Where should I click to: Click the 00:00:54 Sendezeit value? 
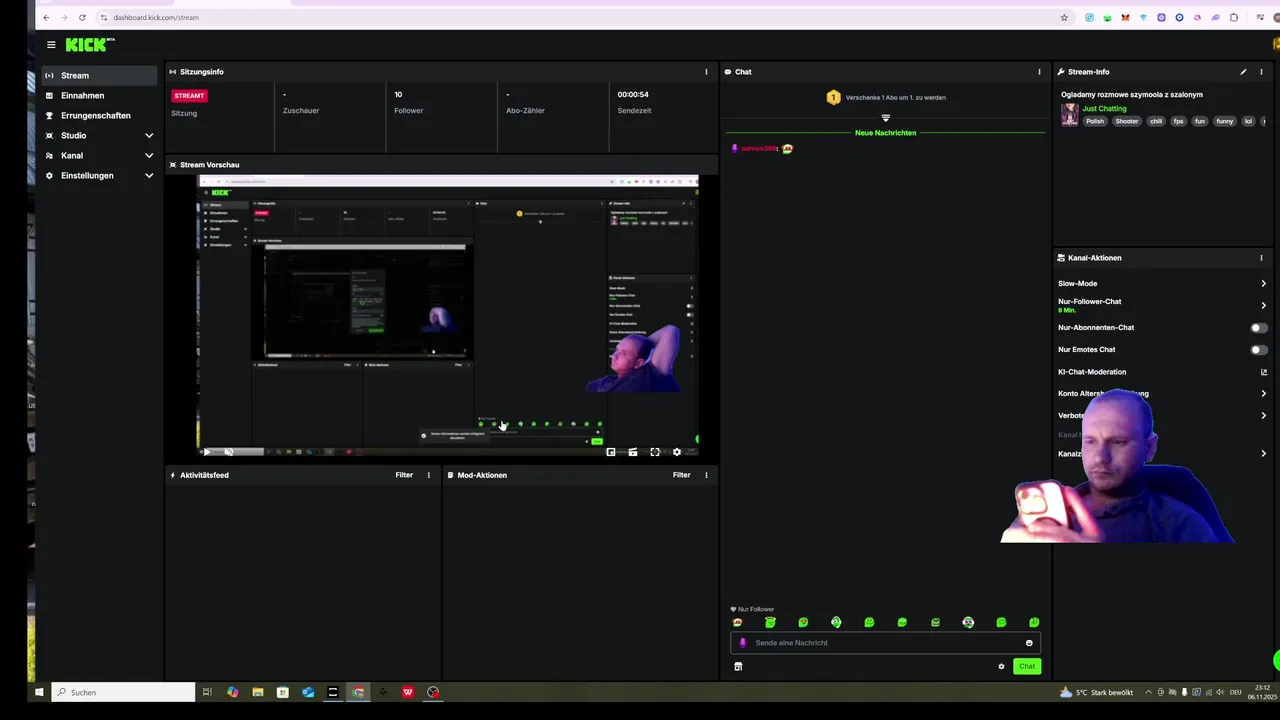tap(633, 95)
